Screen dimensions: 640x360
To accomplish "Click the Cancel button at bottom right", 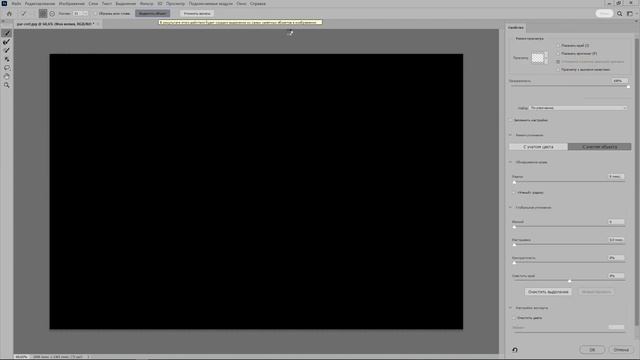I will click(x=621, y=350).
